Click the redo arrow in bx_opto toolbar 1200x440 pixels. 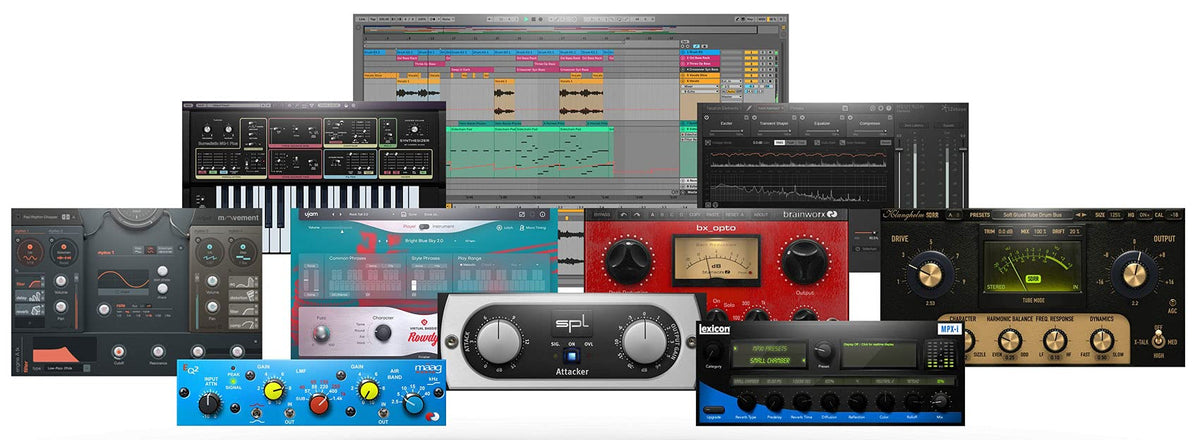click(x=639, y=214)
